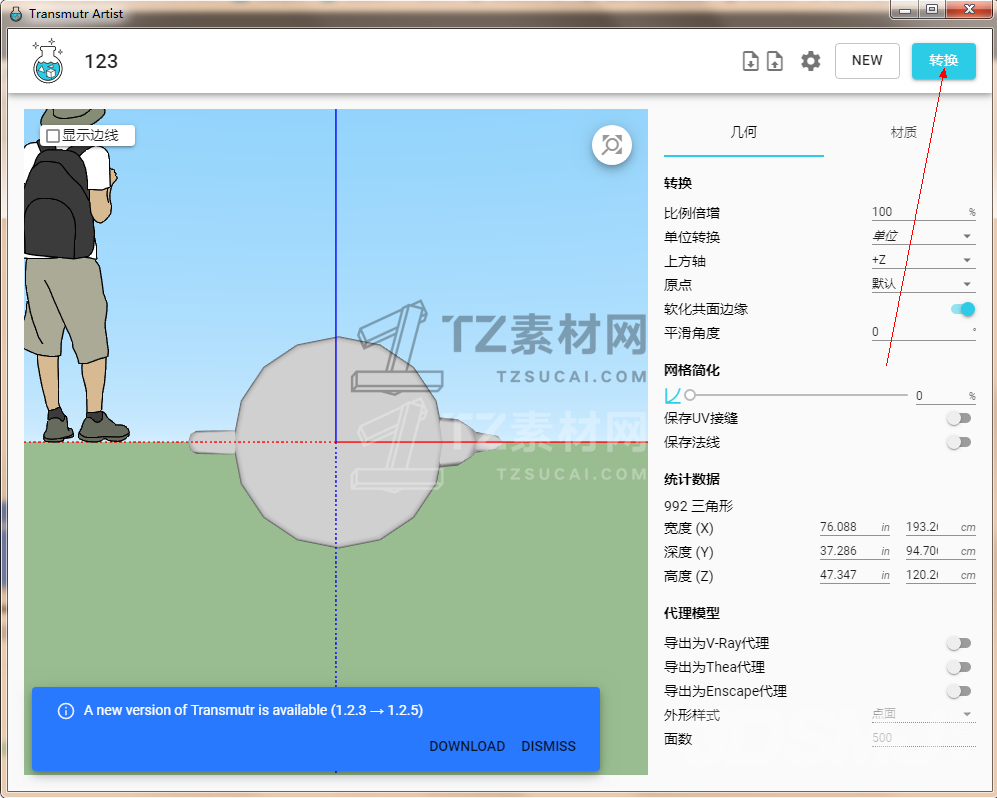Switch to the 材质 tab
Screen dimensions: 997x798
(x=903, y=132)
